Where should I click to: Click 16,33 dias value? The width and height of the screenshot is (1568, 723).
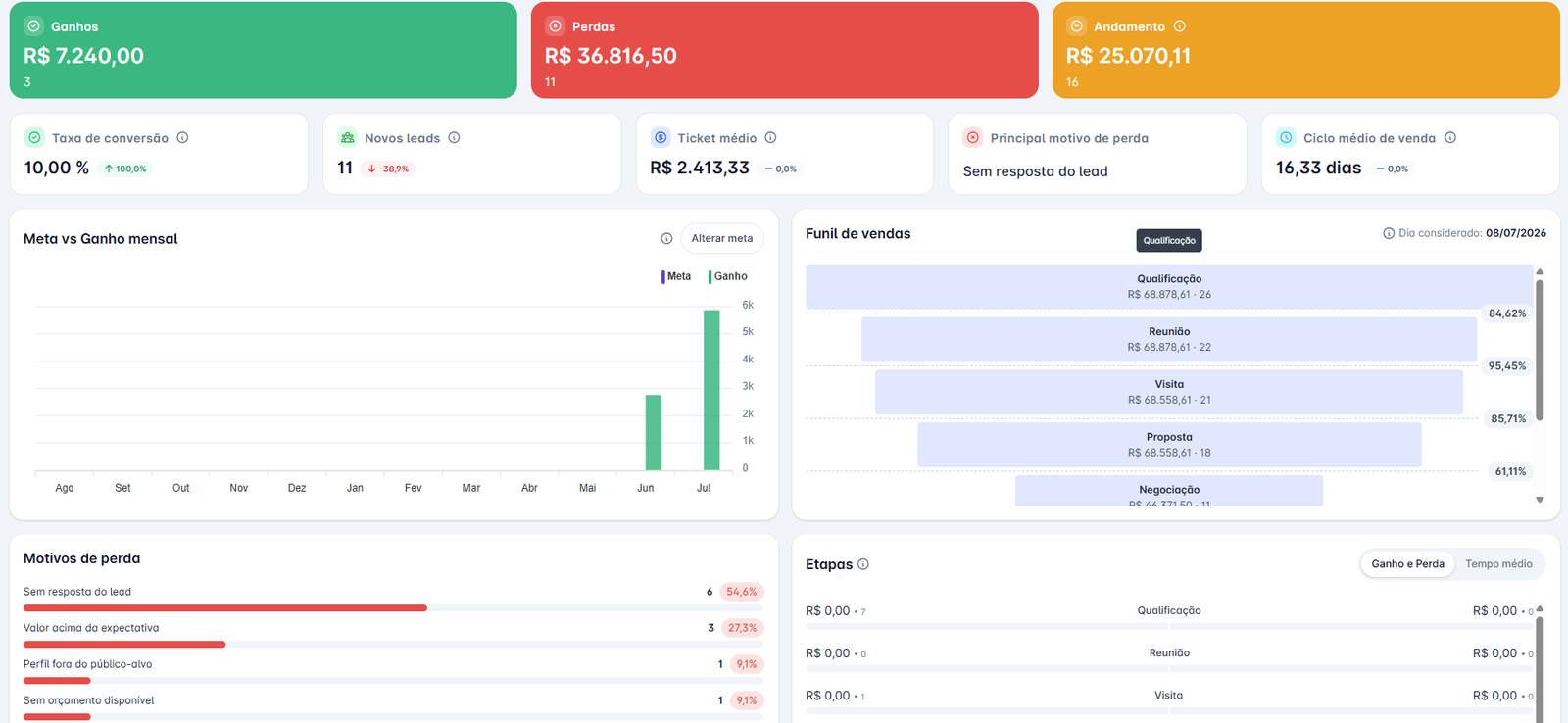1318,168
